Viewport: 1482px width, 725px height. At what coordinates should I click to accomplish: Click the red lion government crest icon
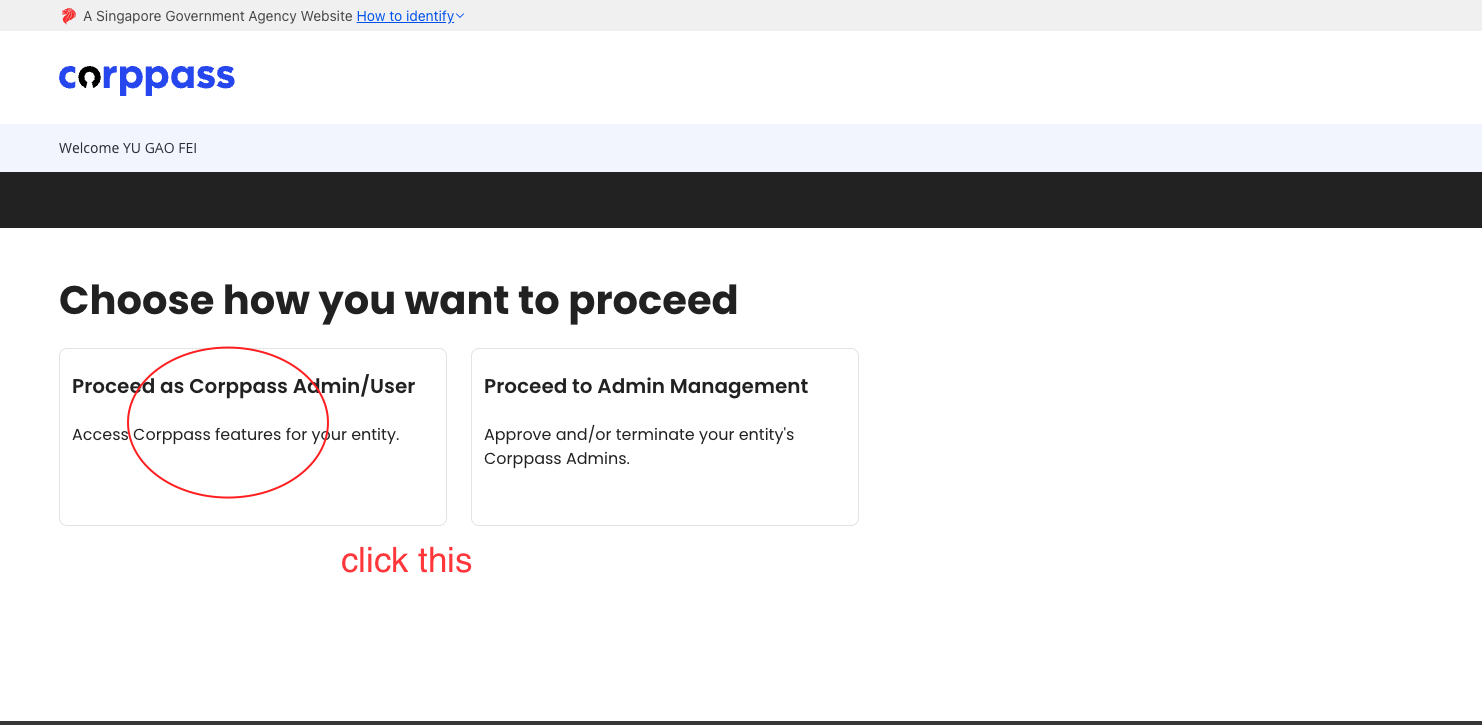click(x=68, y=16)
